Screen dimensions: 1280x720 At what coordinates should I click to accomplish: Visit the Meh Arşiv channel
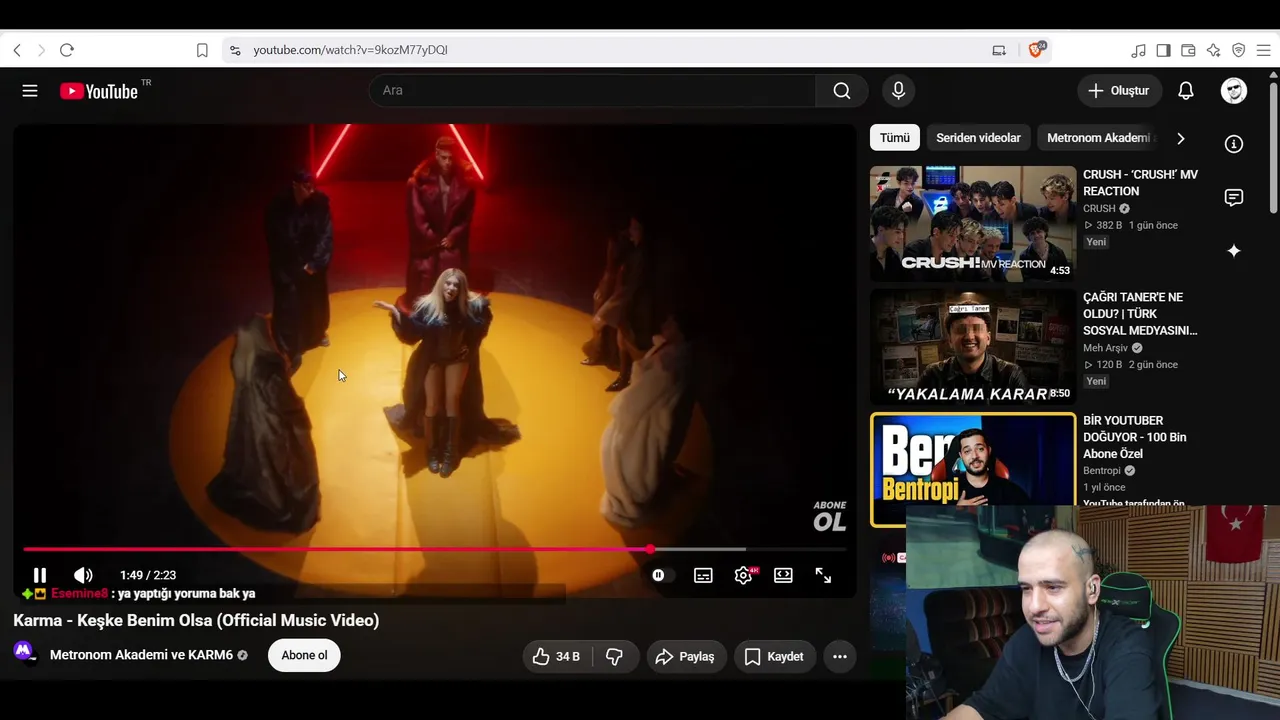coord(1105,348)
